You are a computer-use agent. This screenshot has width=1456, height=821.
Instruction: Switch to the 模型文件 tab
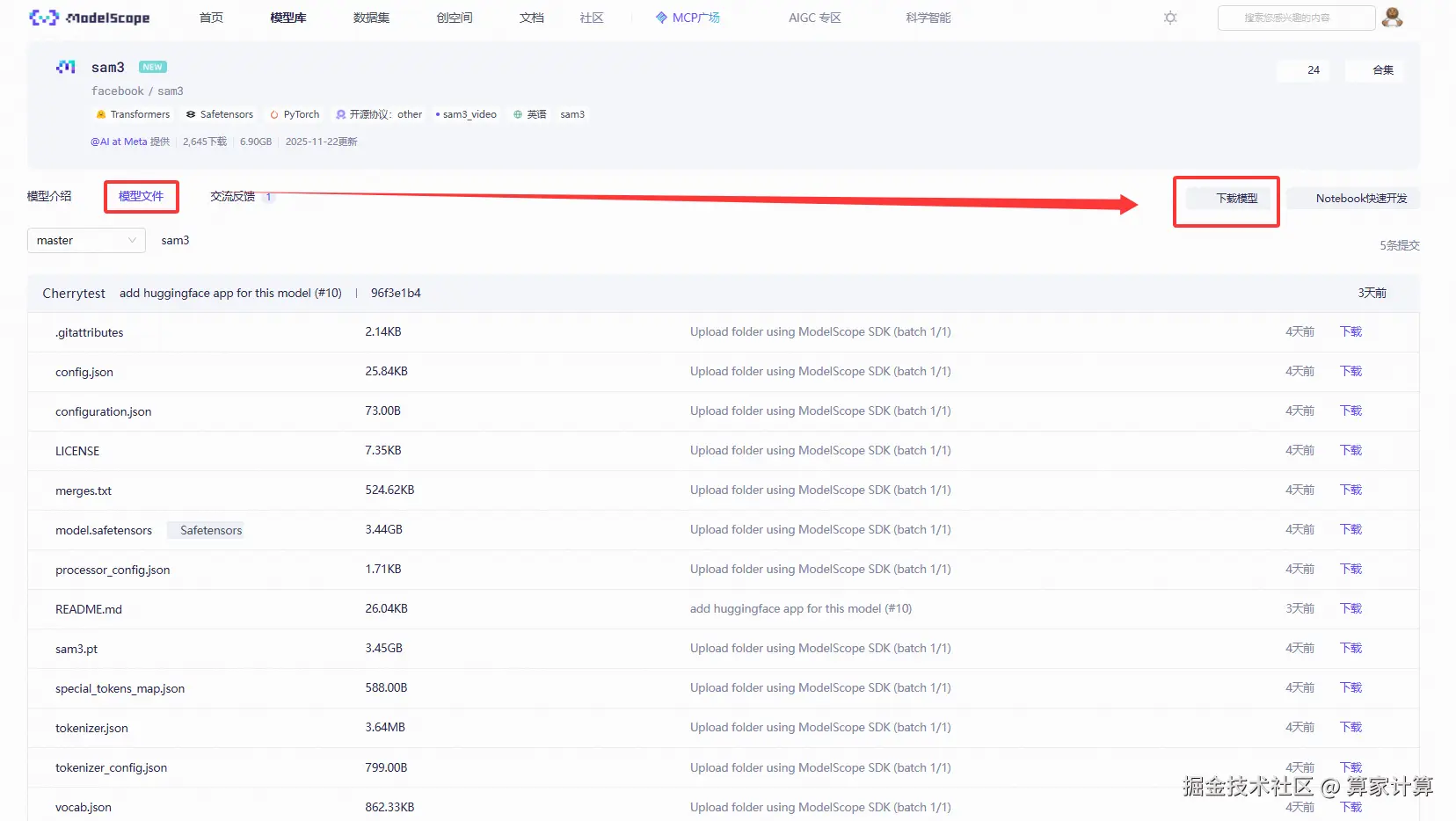point(141,196)
